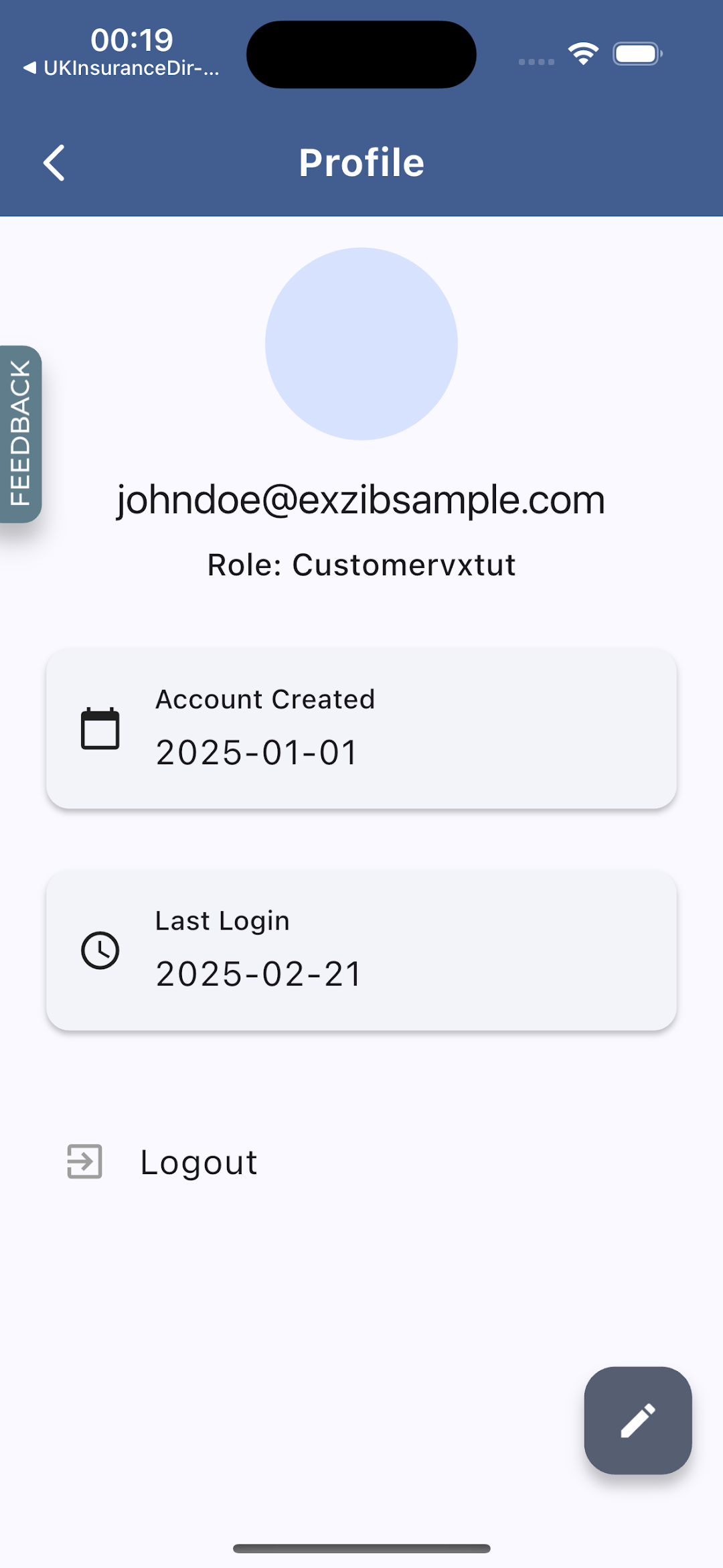Image resolution: width=723 pixels, height=1568 pixels.
Task: Tap the profile avatar circle
Action: (x=361, y=344)
